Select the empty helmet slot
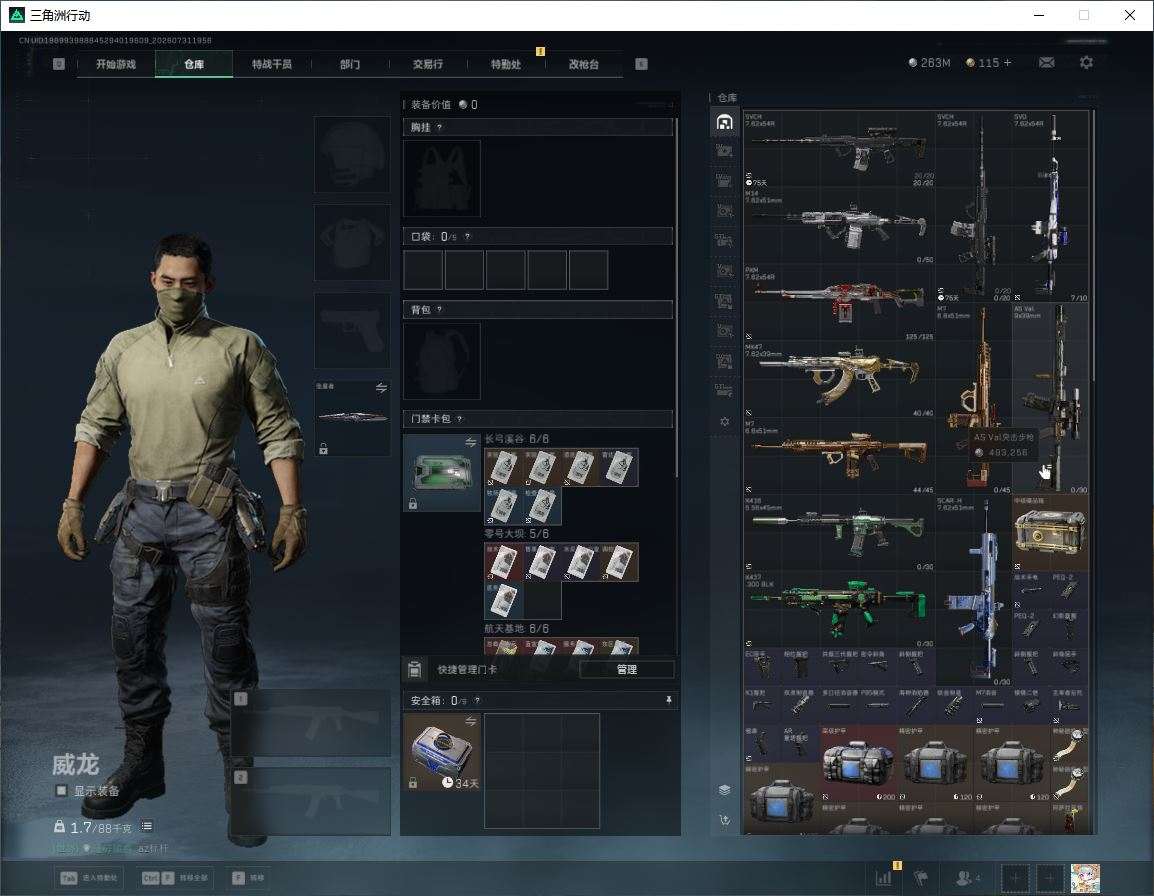Viewport: 1154px width, 896px height. pyautogui.click(x=353, y=155)
